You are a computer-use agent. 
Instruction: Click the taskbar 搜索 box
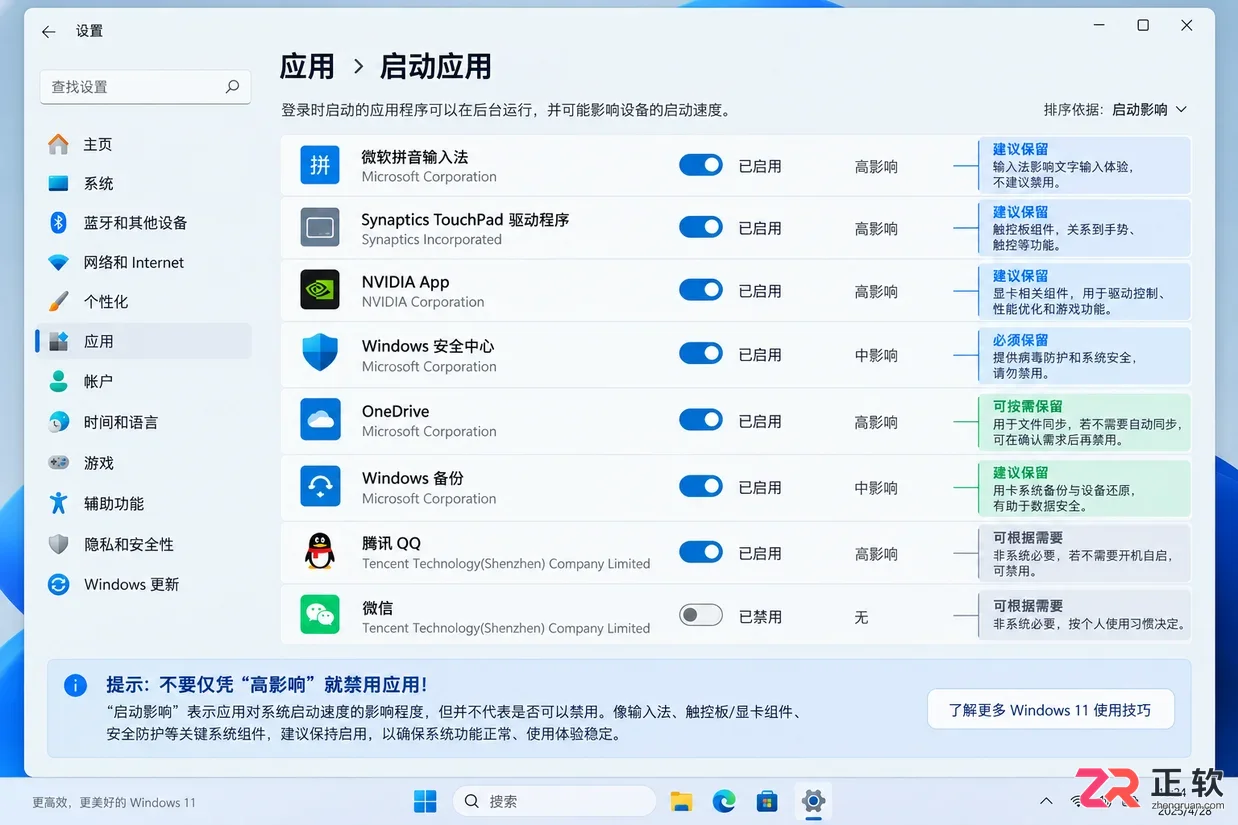pyautogui.click(x=555, y=801)
